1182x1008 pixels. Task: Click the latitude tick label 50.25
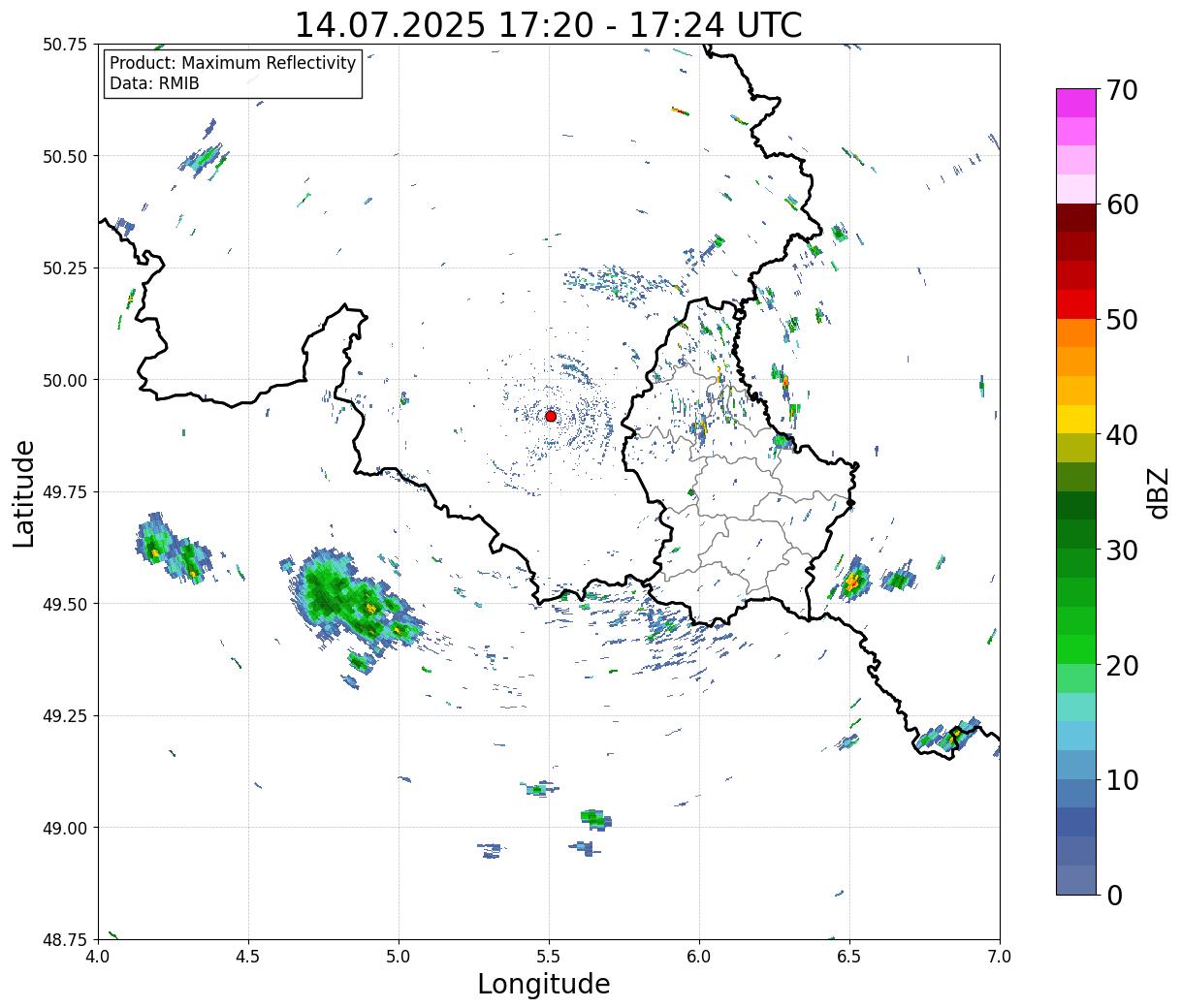(65, 268)
